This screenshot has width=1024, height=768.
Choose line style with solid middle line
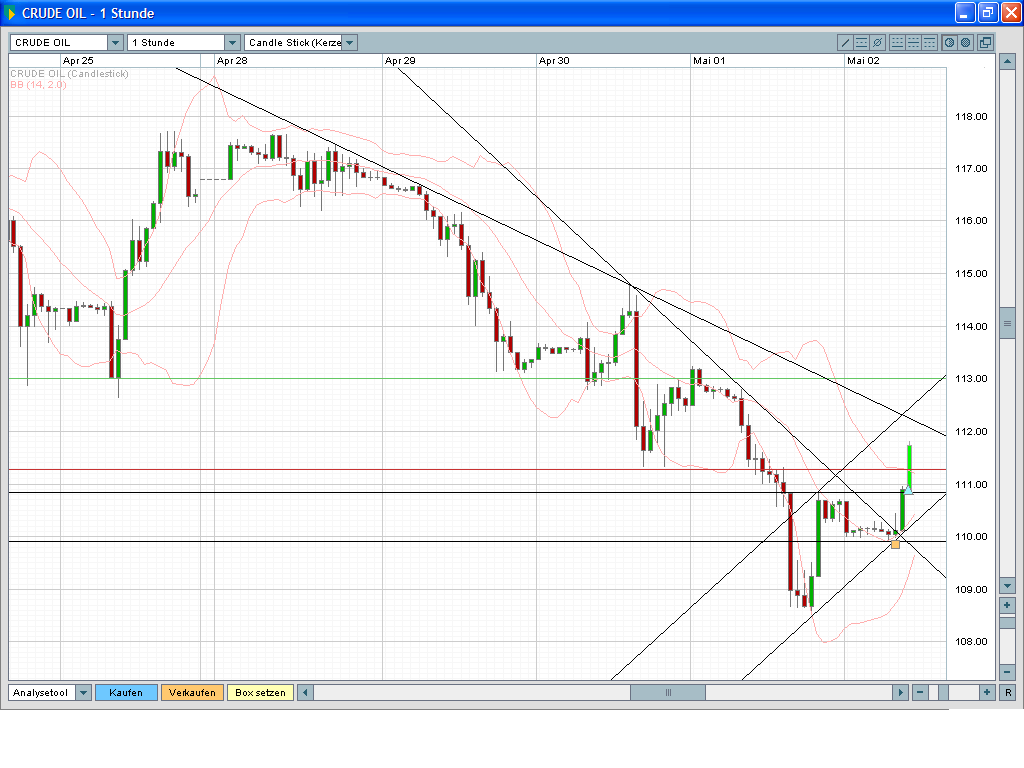pos(914,42)
